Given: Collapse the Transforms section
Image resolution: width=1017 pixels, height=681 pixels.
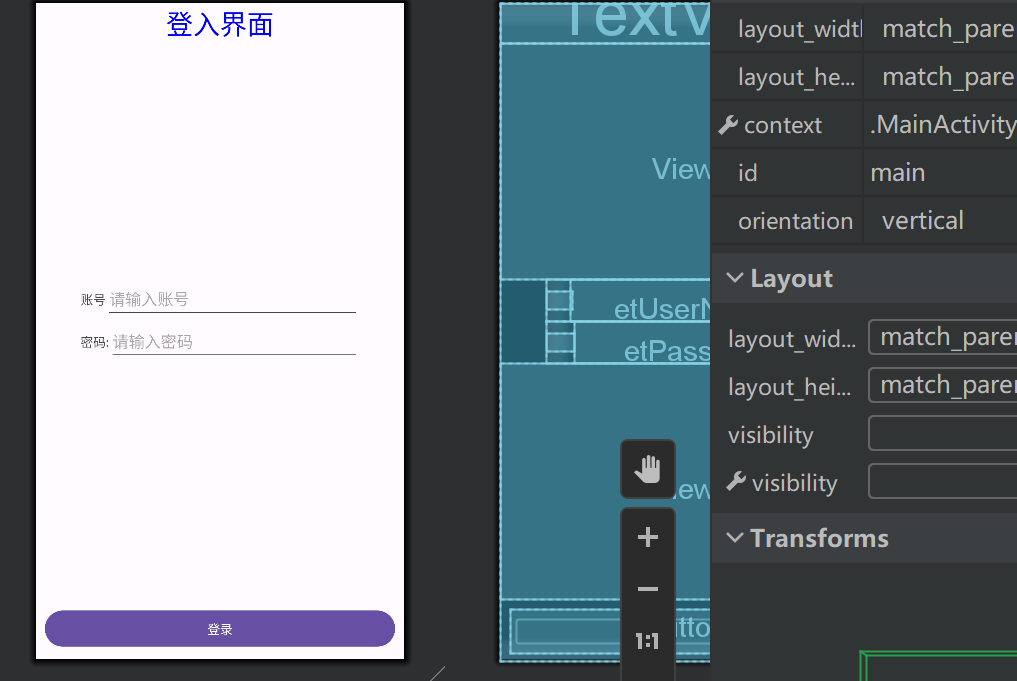Looking at the screenshot, I should tap(734, 538).
